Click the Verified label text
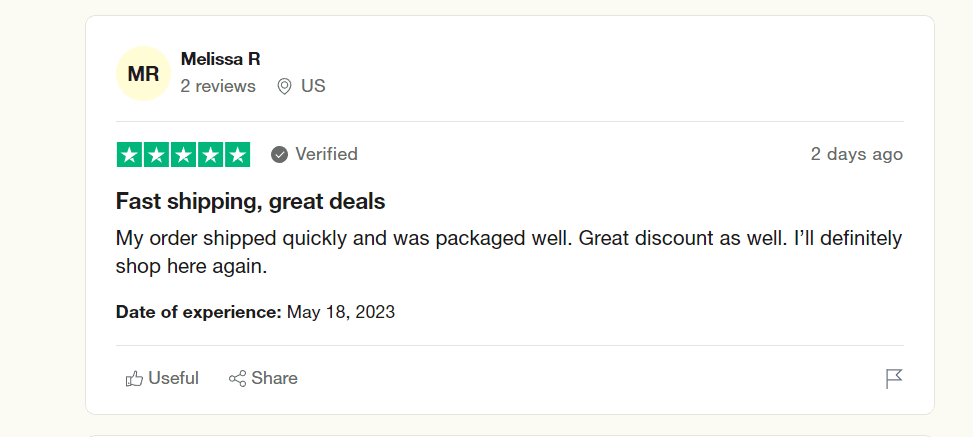This screenshot has height=437, width=973. [326, 154]
